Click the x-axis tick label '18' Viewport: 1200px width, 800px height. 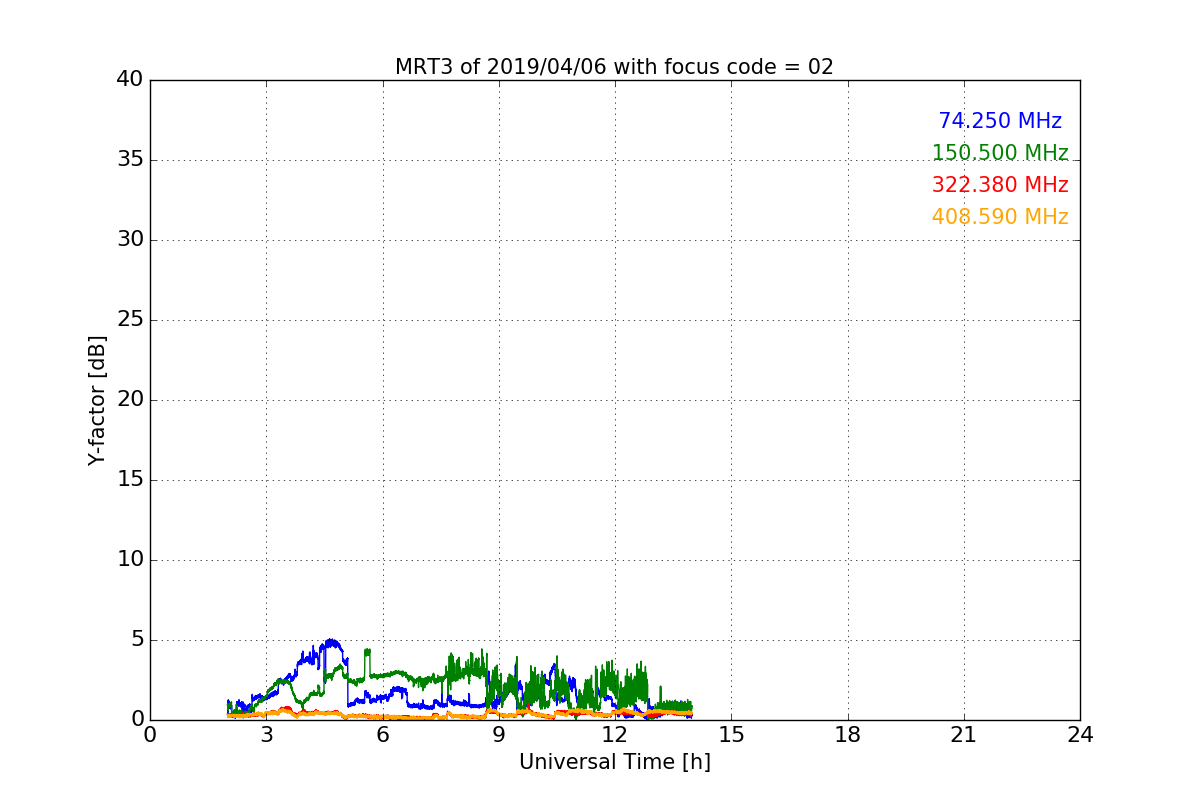pos(848,735)
